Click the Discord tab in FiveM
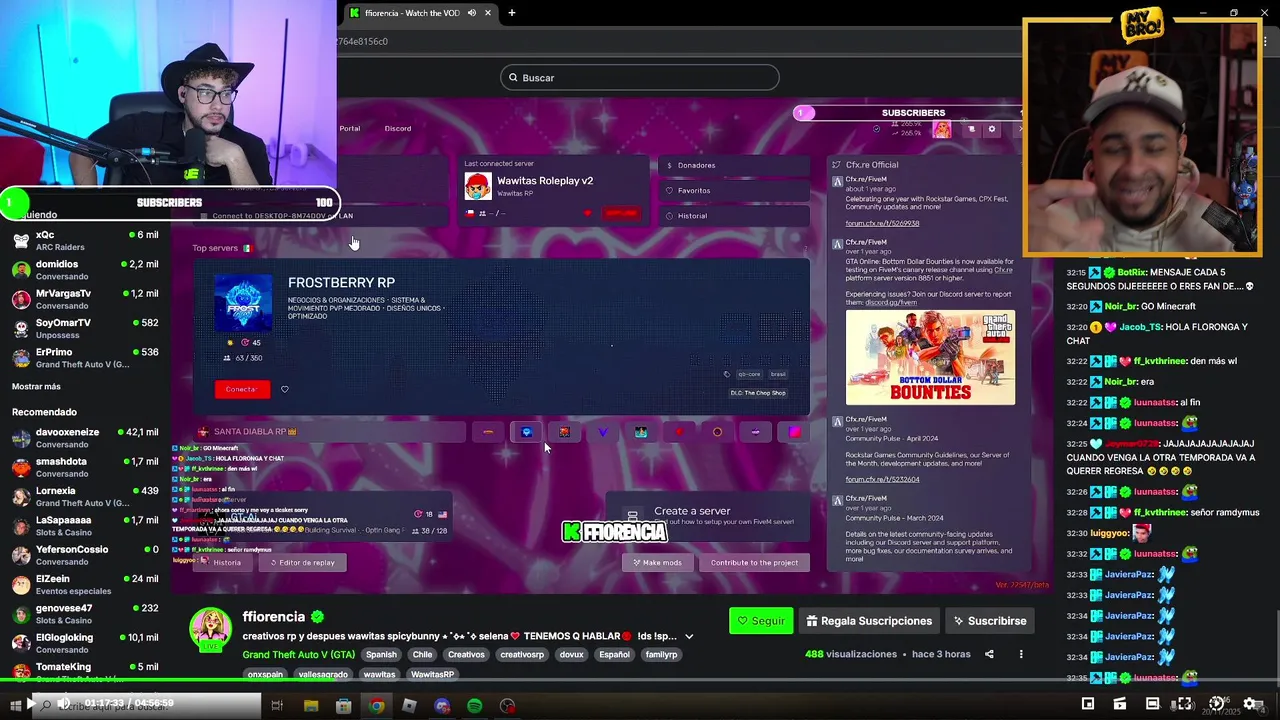The height and width of the screenshot is (720, 1280). pyautogui.click(x=398, y=128)
